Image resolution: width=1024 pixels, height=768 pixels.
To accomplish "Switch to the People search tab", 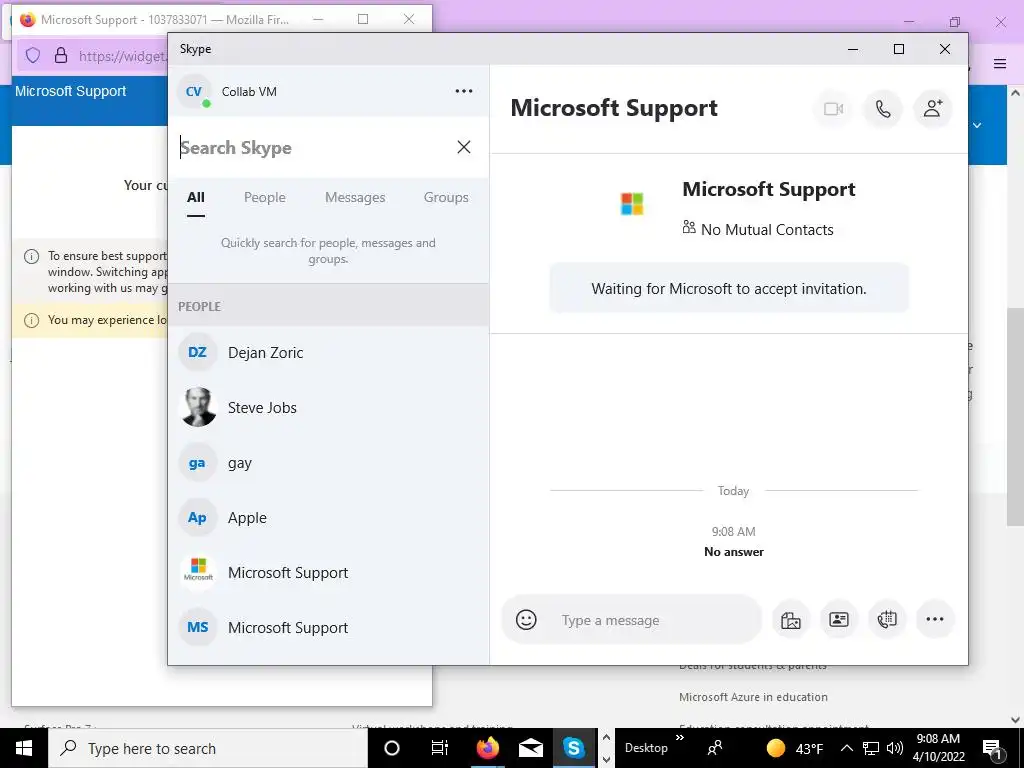I will click(x=264, y=197).
